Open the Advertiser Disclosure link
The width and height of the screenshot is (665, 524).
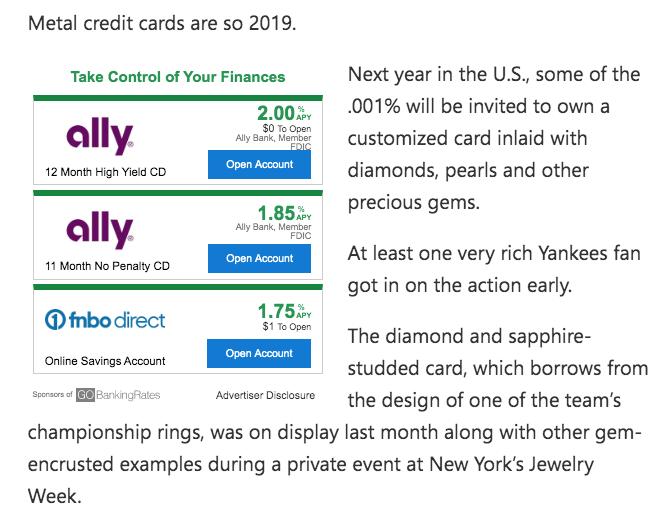[x=265, y=395]
